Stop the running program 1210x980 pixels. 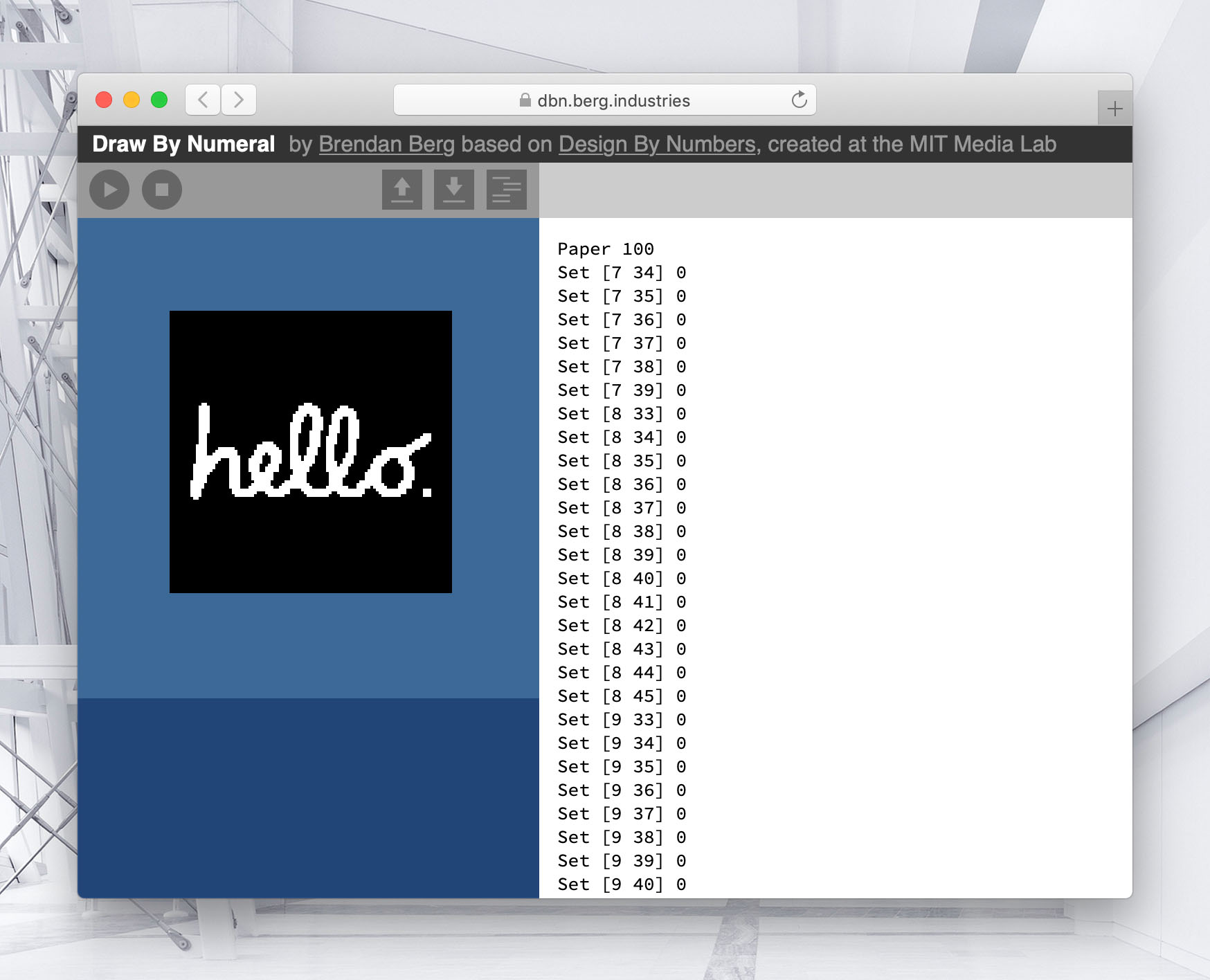(162, 190)
